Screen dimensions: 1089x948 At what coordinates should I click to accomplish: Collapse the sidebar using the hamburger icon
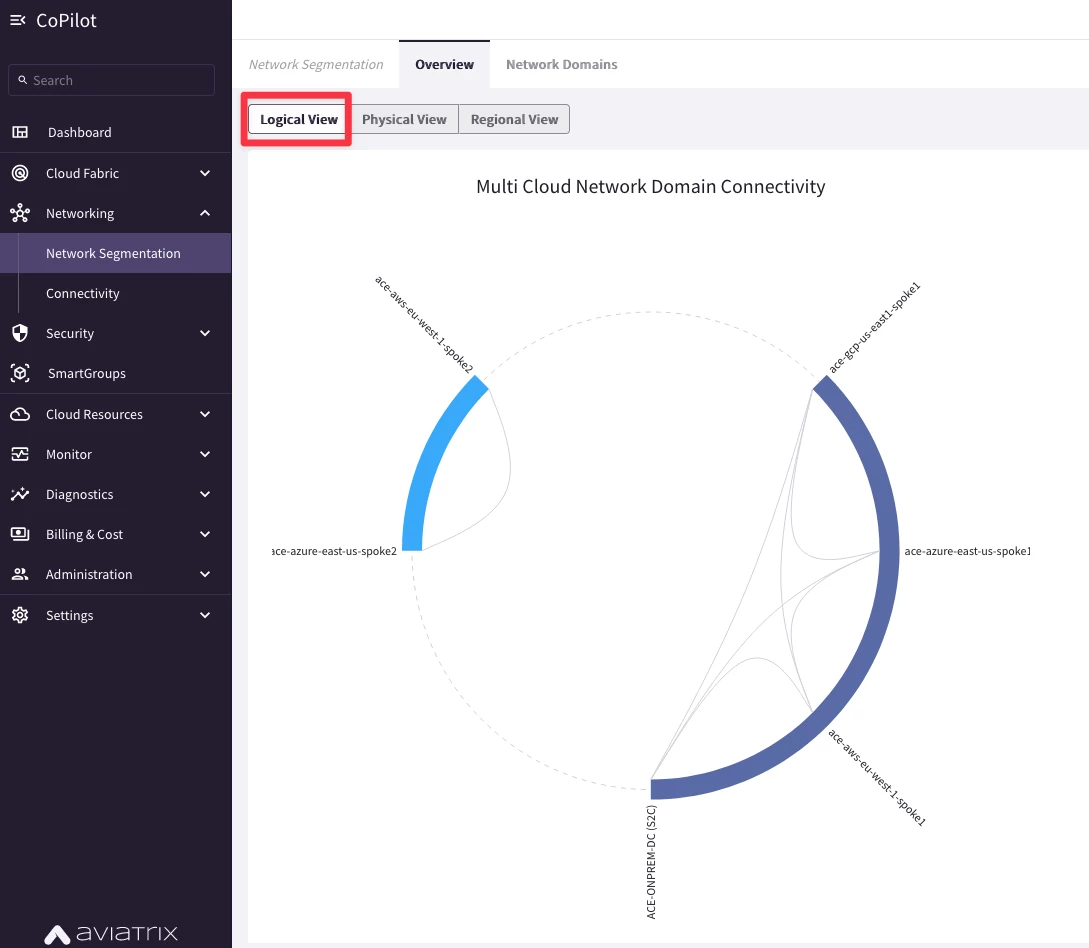(x=18, y=20)
